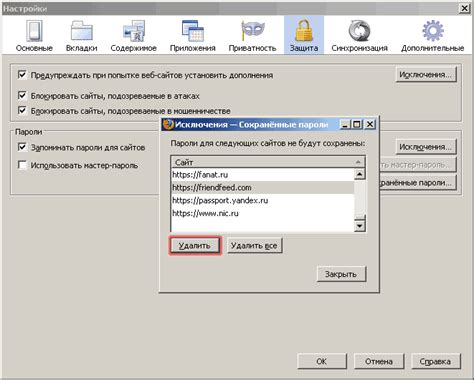The image size is (474, 380).
Task: Click Firefox icon in Исключения dialog title
Action: pos(168,124)
